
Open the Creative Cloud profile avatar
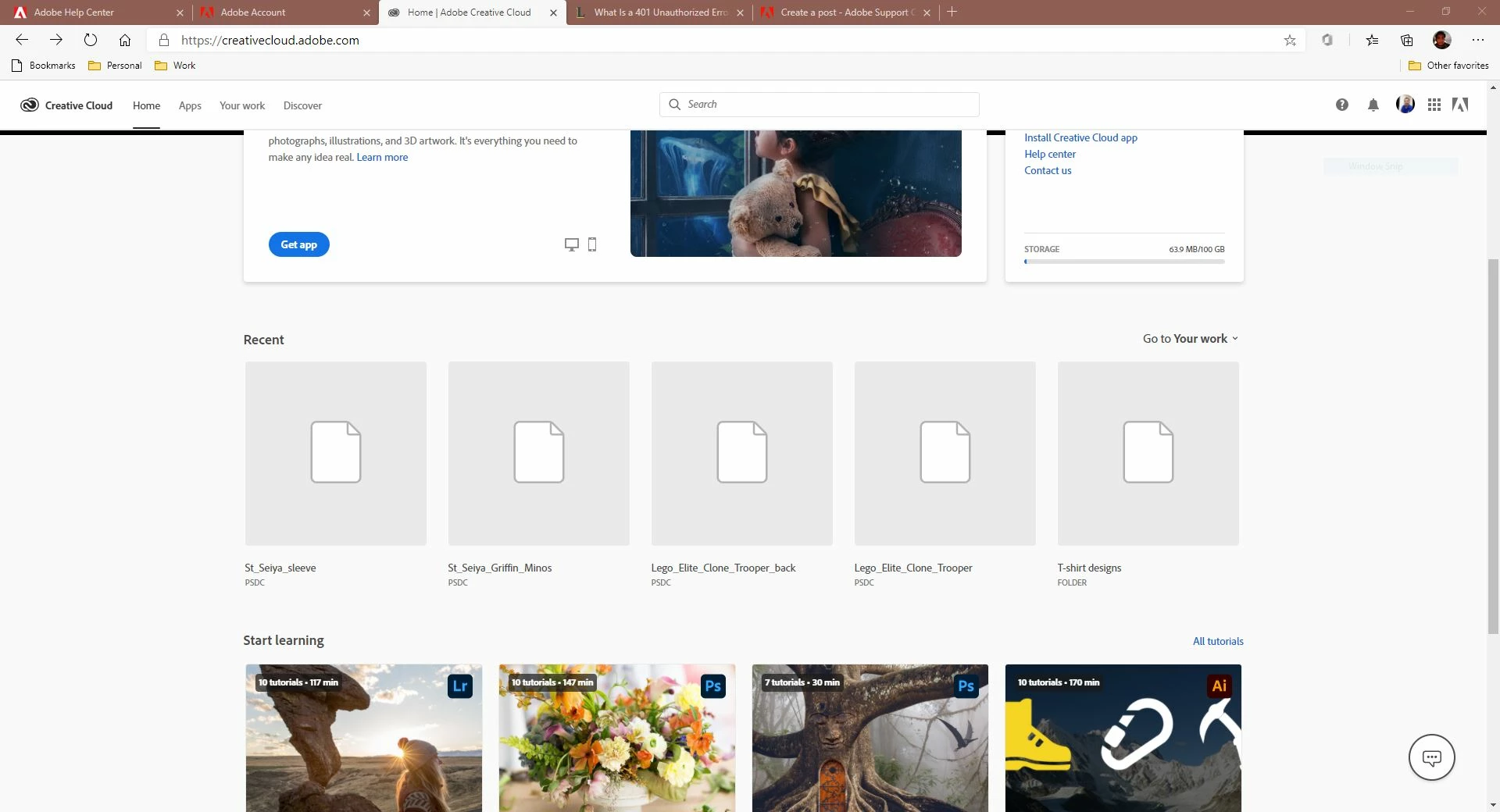click(1405, 104)
